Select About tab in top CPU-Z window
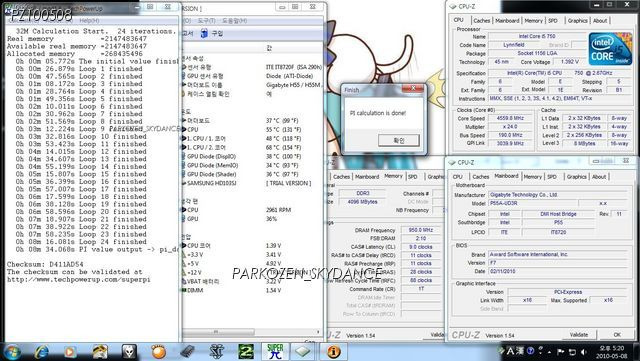 click(x=600, y=20)
